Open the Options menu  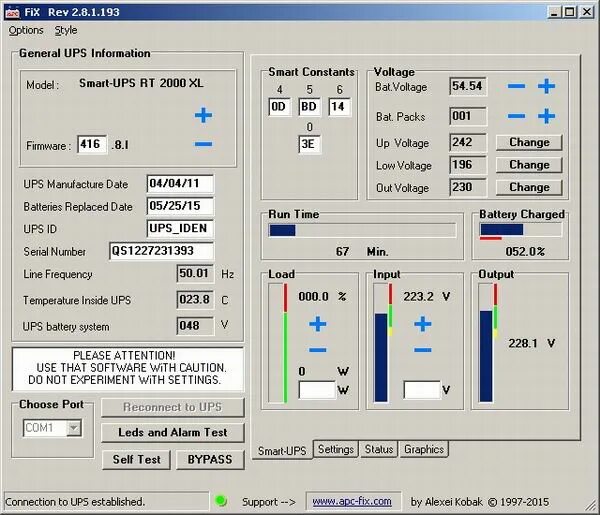[x=26, y=30]
